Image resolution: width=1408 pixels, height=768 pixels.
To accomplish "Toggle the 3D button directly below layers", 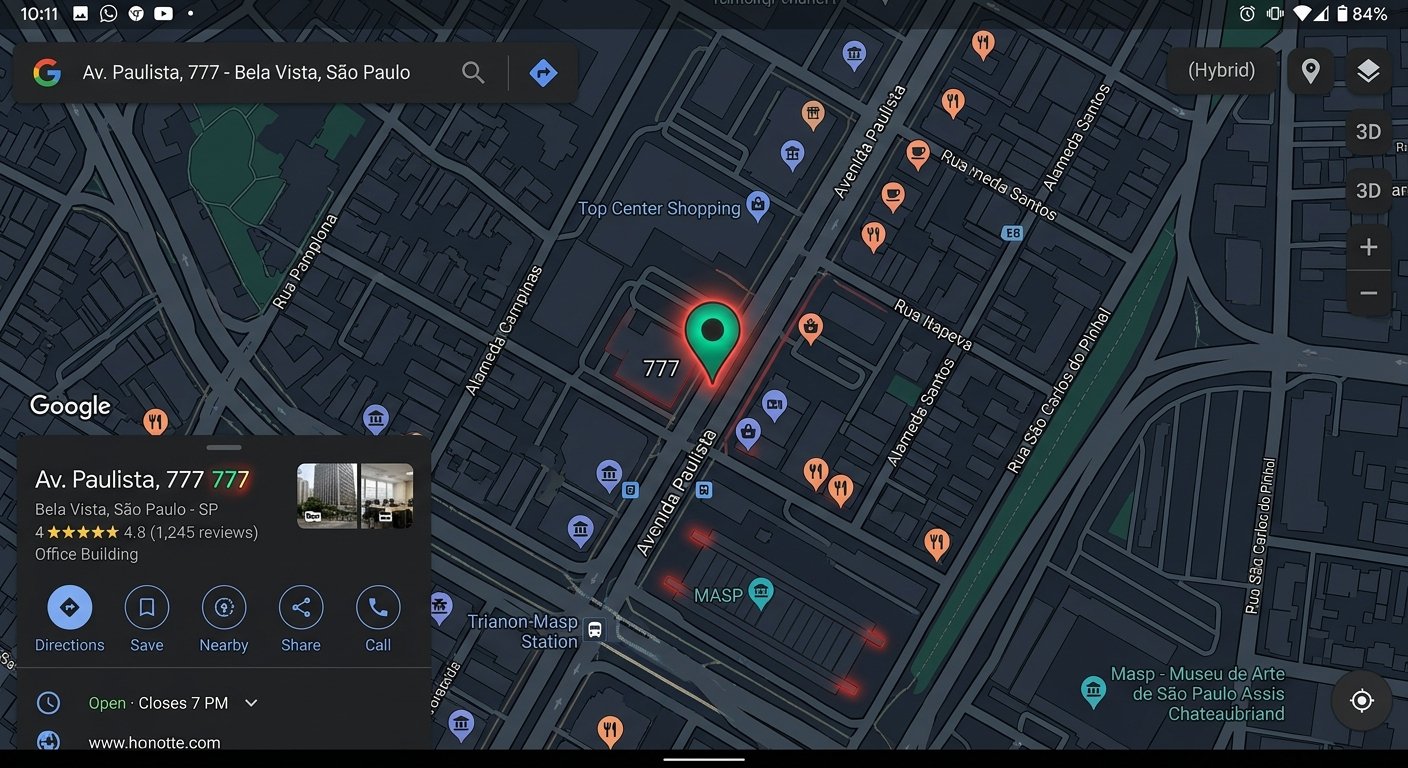I will coord(1368,132).
